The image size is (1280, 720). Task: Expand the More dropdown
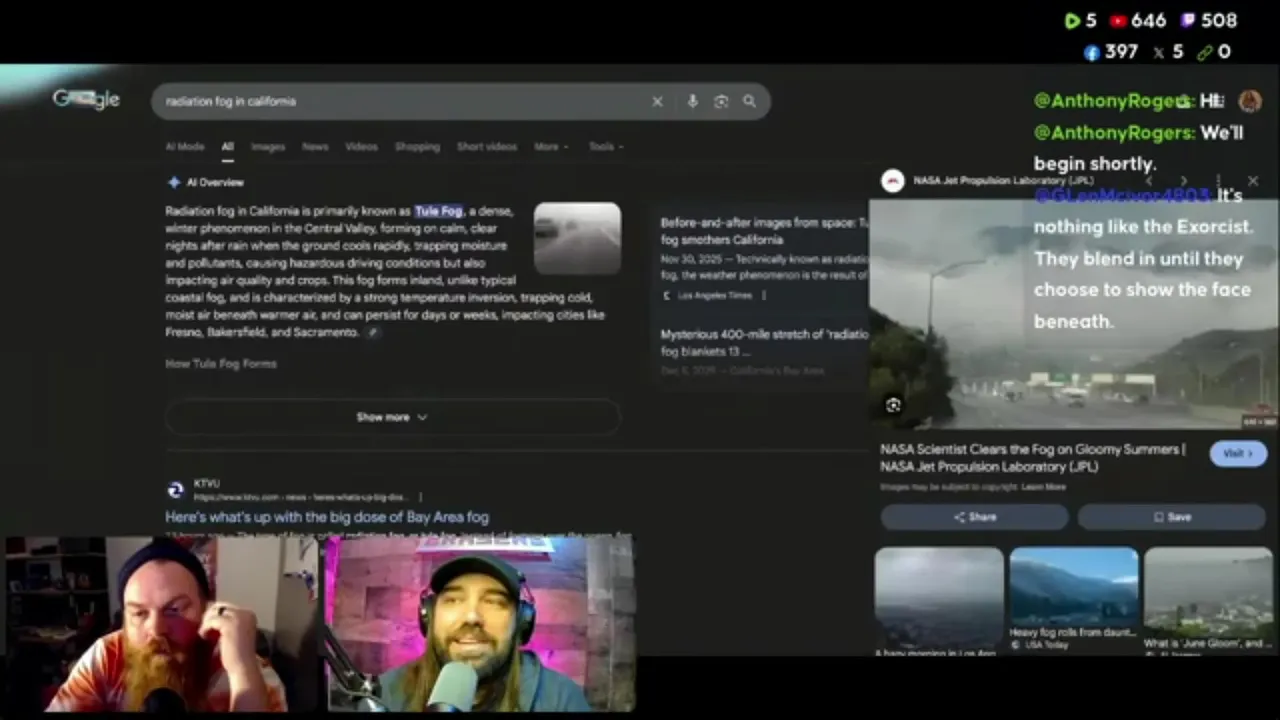coord(551,146)
